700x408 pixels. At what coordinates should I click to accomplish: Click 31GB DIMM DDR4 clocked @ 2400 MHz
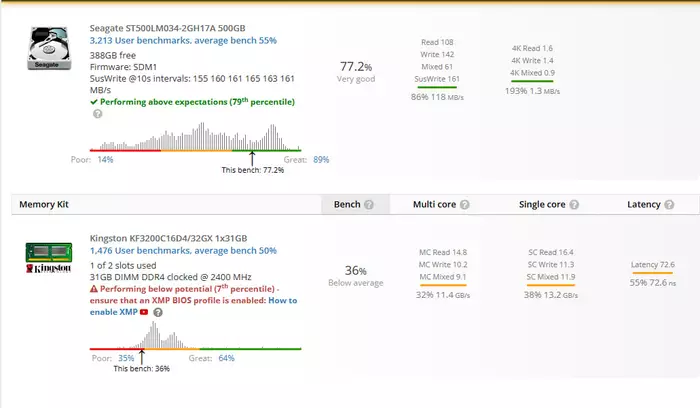(171, 277)
